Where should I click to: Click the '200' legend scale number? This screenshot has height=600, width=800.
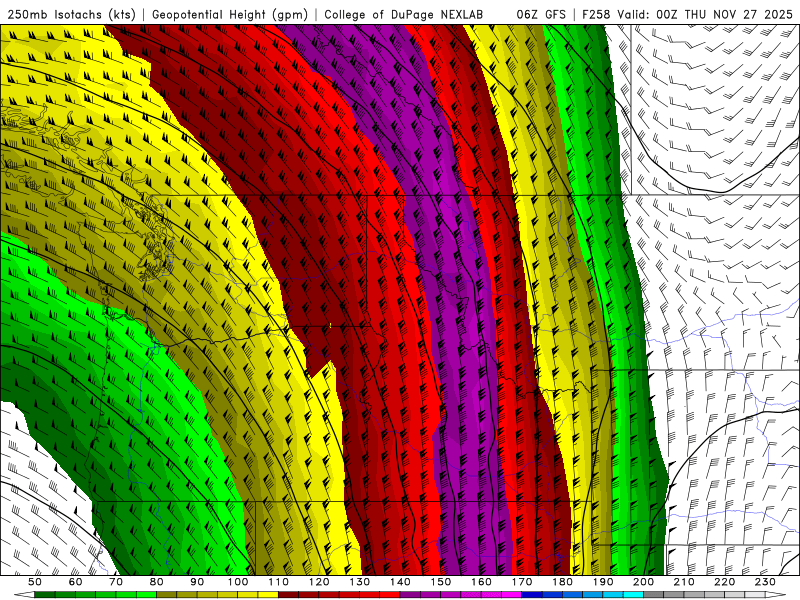[643, 582]
